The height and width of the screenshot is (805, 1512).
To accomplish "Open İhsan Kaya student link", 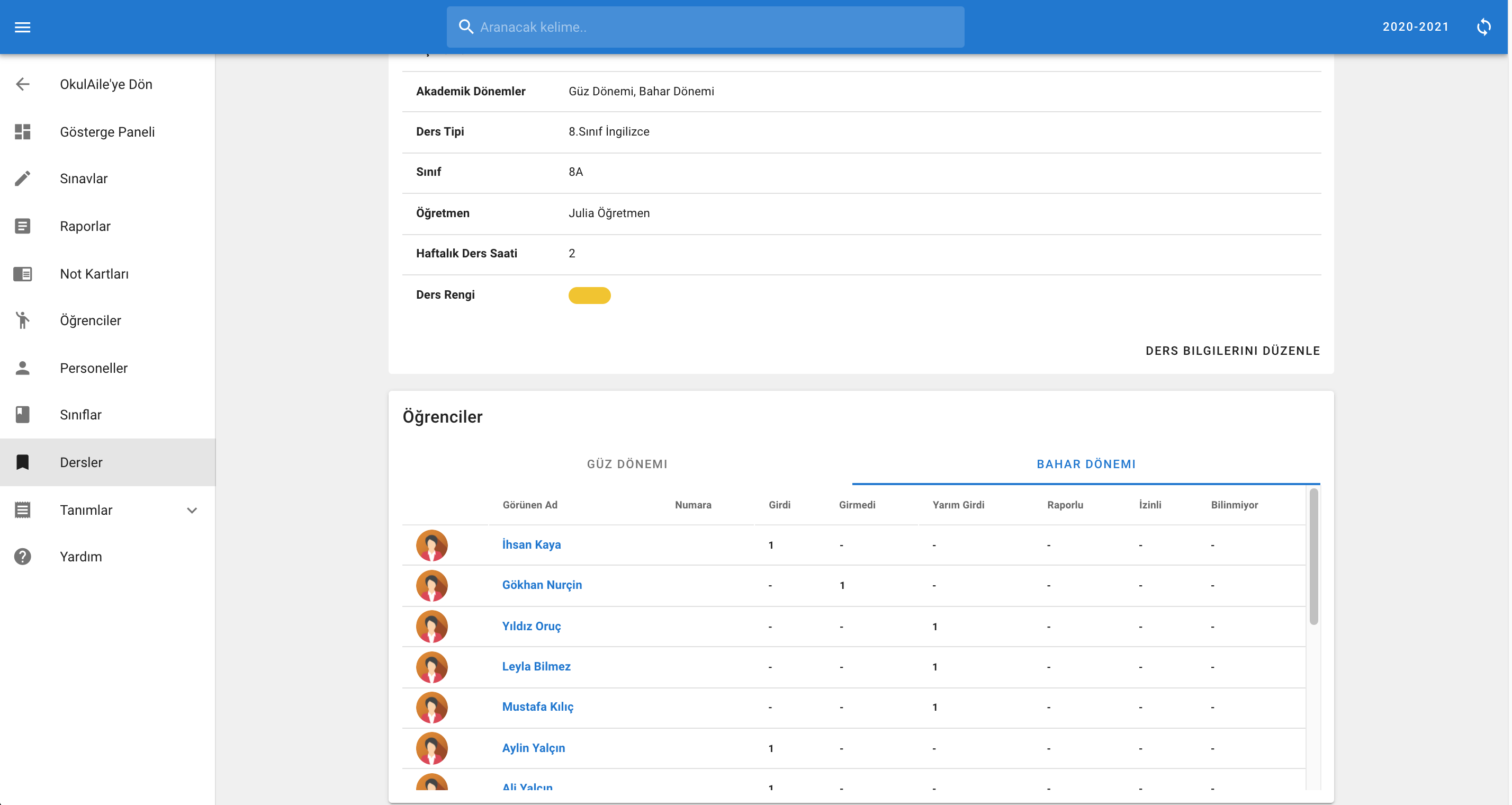I will 531,545.
